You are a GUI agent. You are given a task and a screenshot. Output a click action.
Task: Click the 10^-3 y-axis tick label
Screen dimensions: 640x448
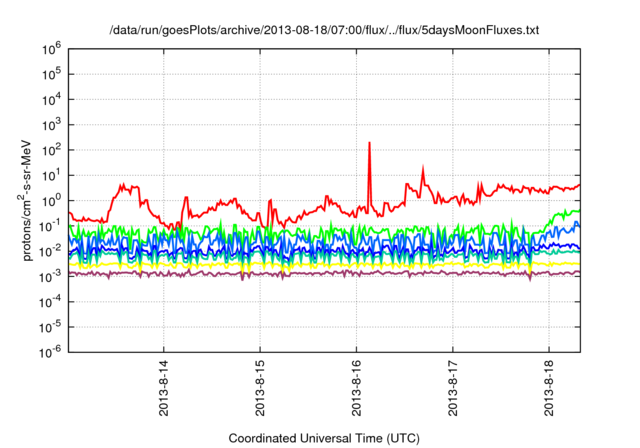tap(50, 277)
